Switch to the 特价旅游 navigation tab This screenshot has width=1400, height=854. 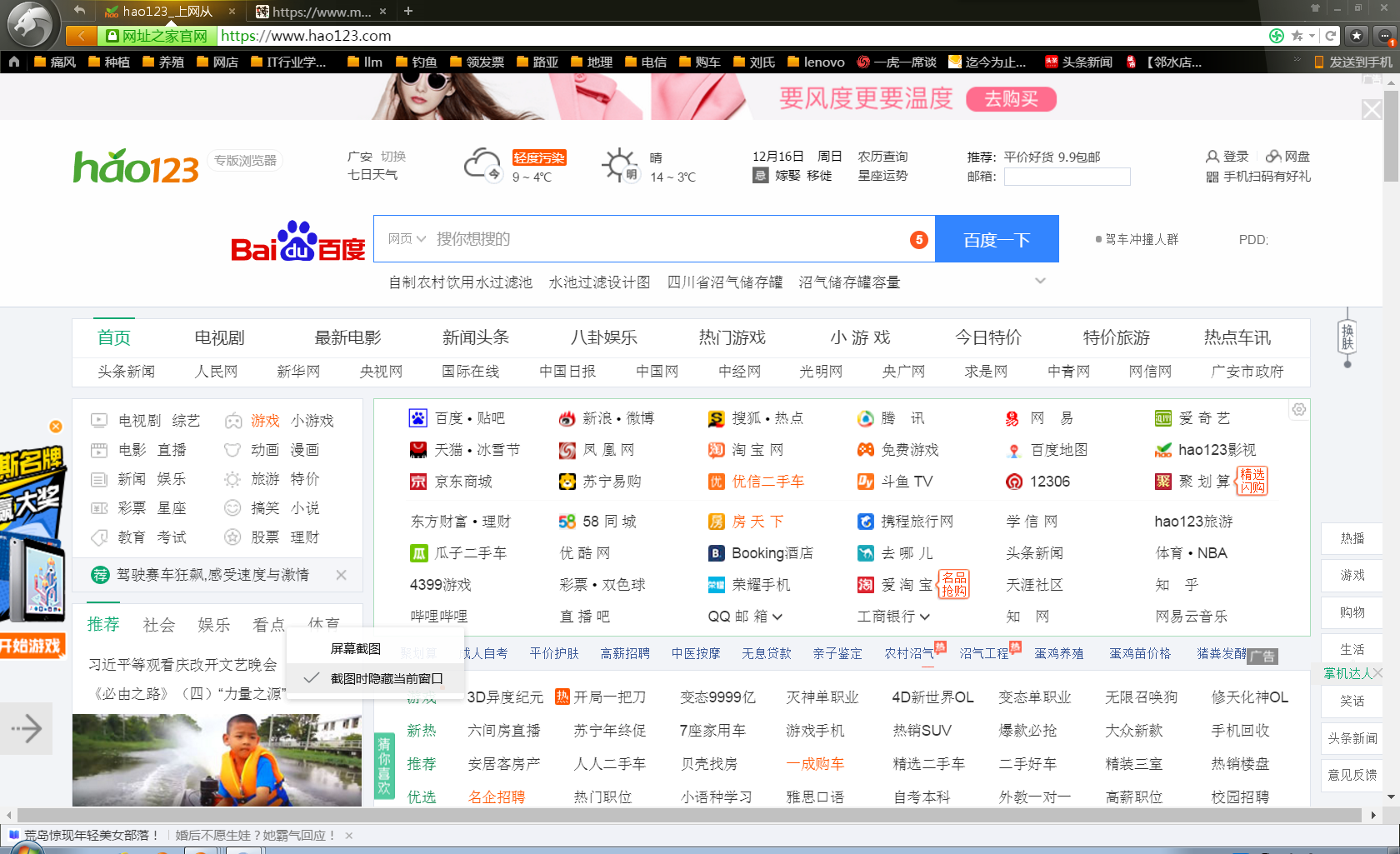1117,337
